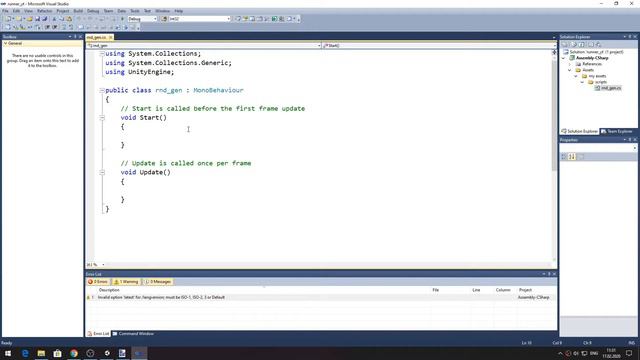Open Unity editor from taskbar

click(x=107, y=353)
